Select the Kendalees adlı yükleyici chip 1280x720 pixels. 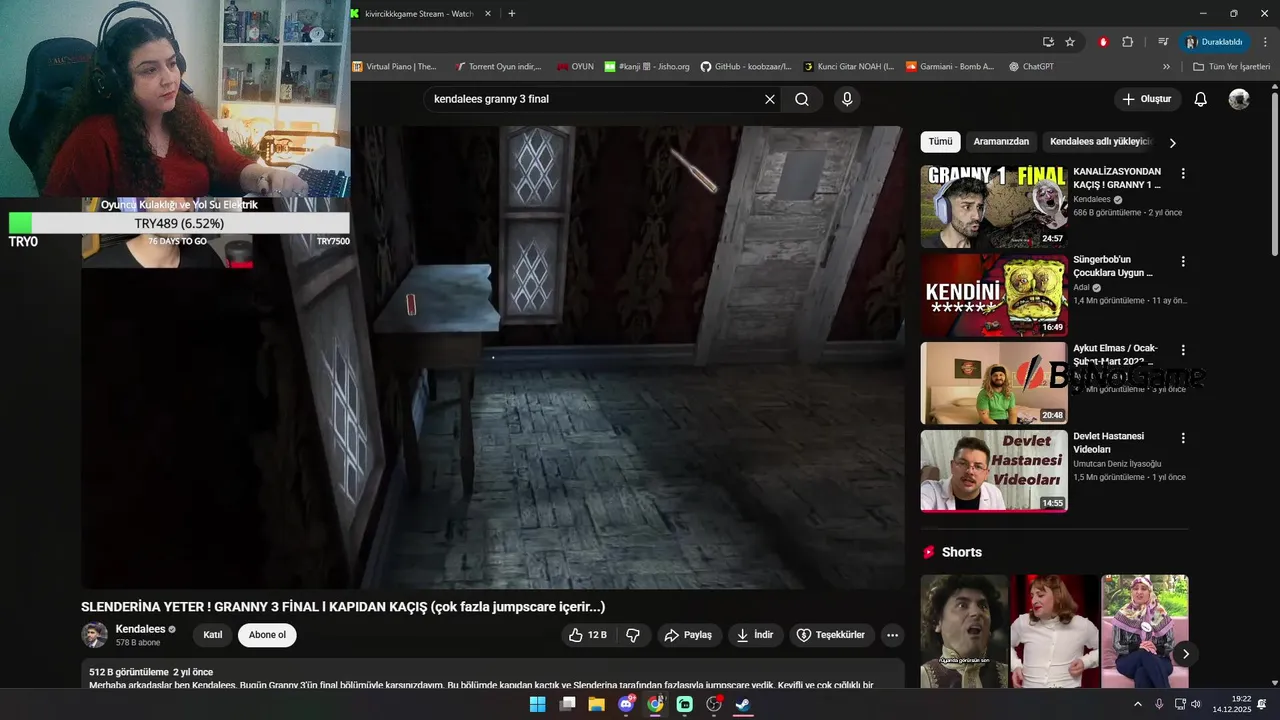click(x=1101, y=142)
